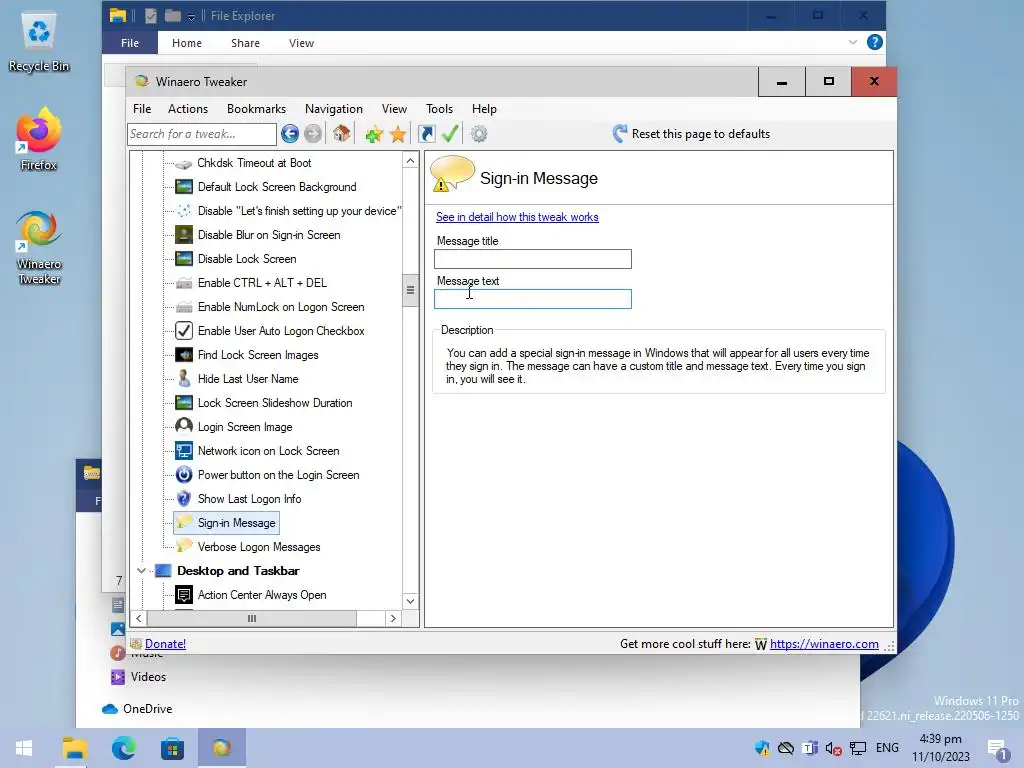
Task: Go back with the blue arrow button
Action: [290, 134]
